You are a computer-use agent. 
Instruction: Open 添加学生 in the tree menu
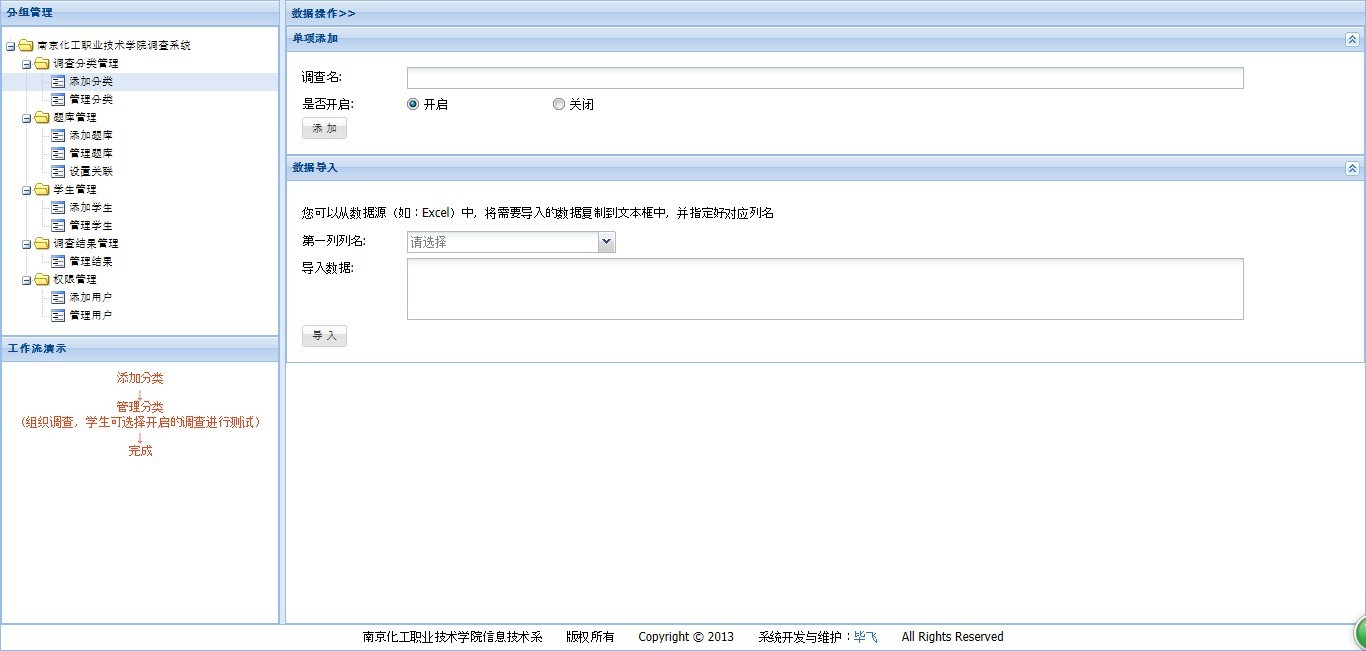click(x=90, y=207)
